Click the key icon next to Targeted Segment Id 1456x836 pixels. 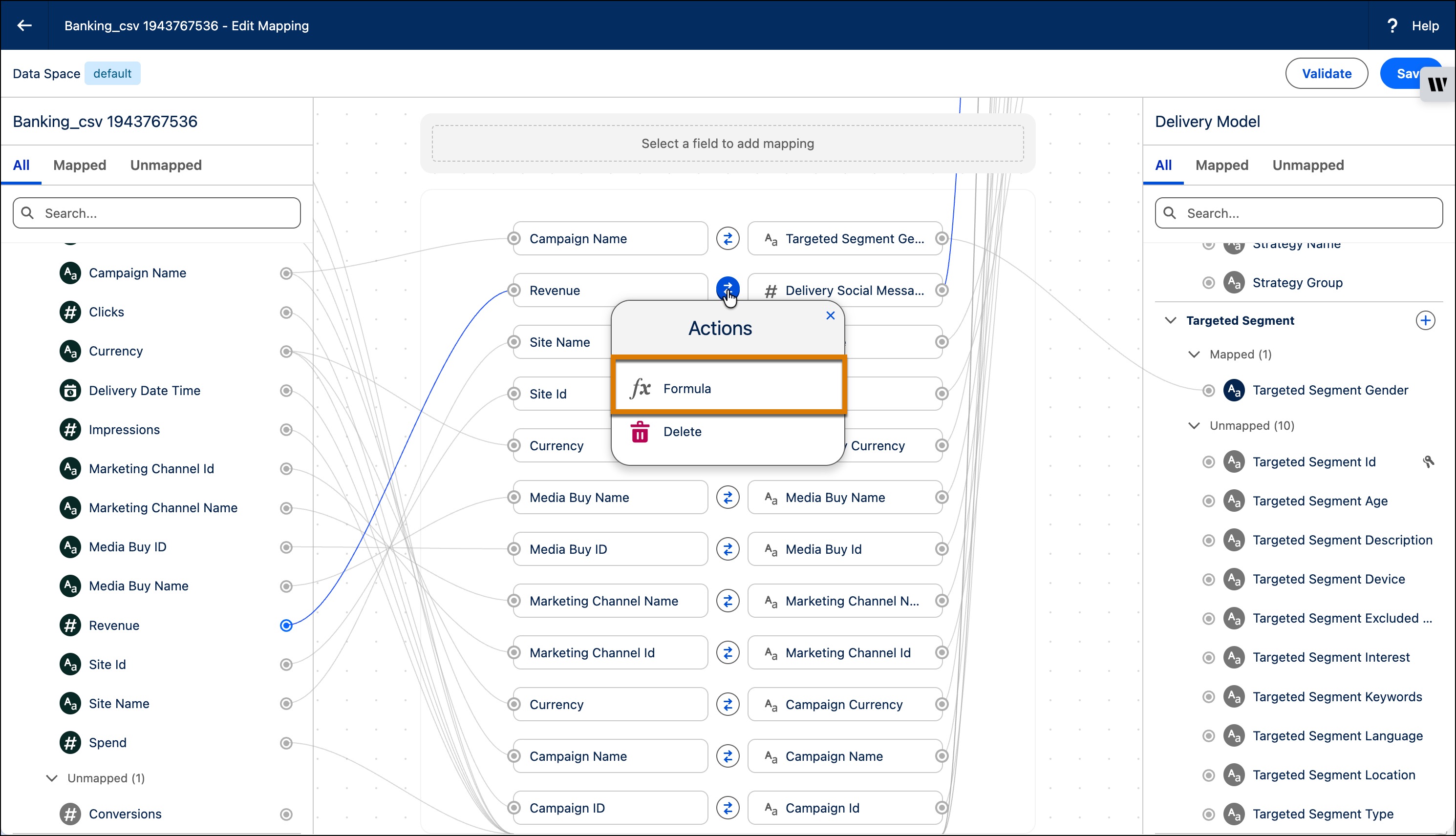click(x=1429, y=461)
